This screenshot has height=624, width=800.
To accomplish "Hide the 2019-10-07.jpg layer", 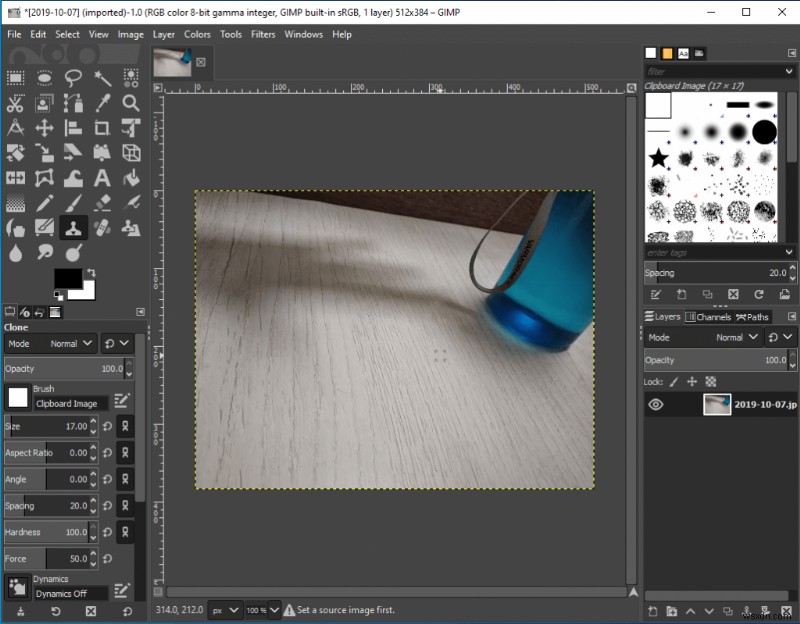I will [x=655, y=404].
